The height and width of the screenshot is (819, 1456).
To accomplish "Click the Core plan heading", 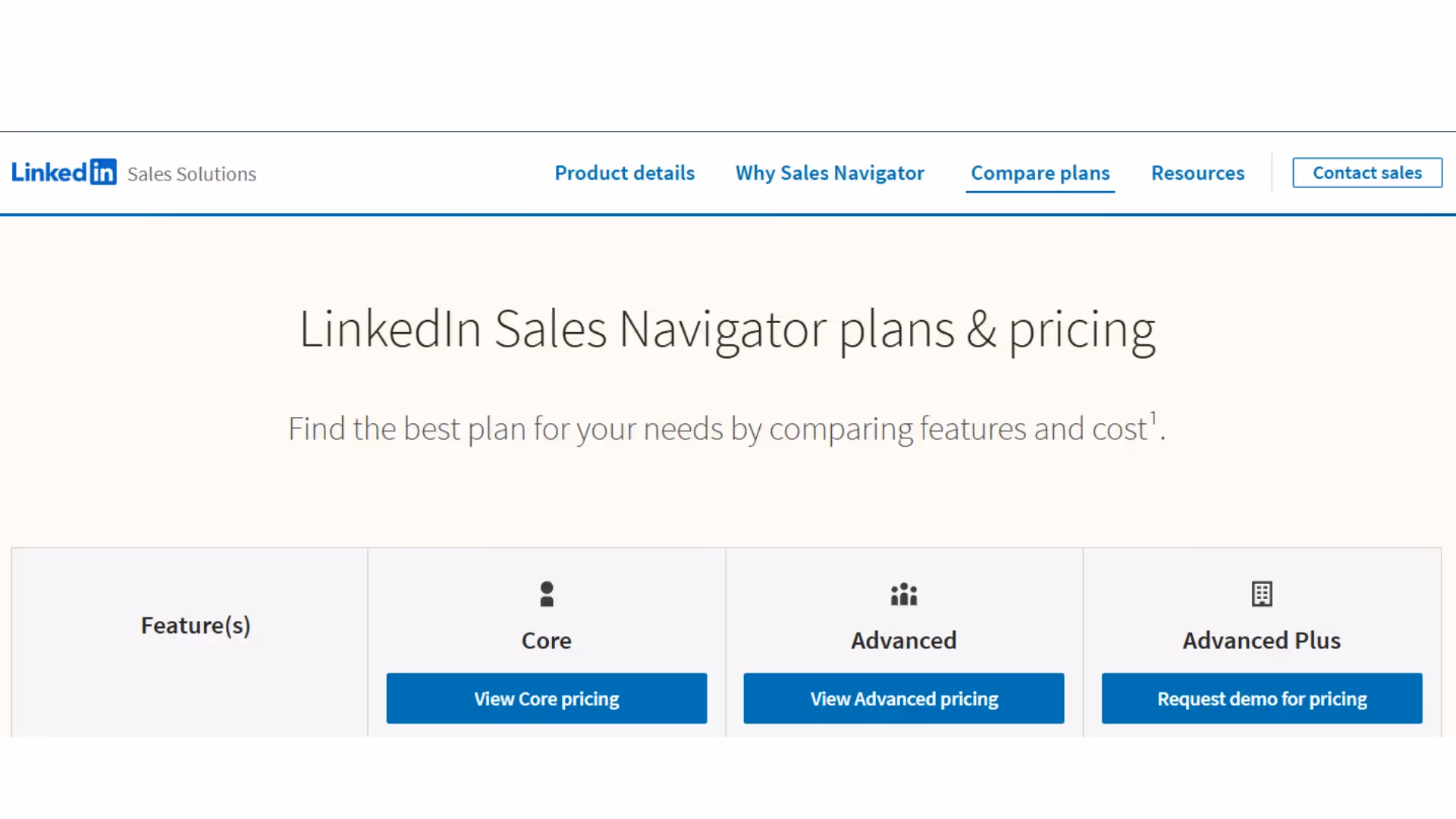I will 547,641.
